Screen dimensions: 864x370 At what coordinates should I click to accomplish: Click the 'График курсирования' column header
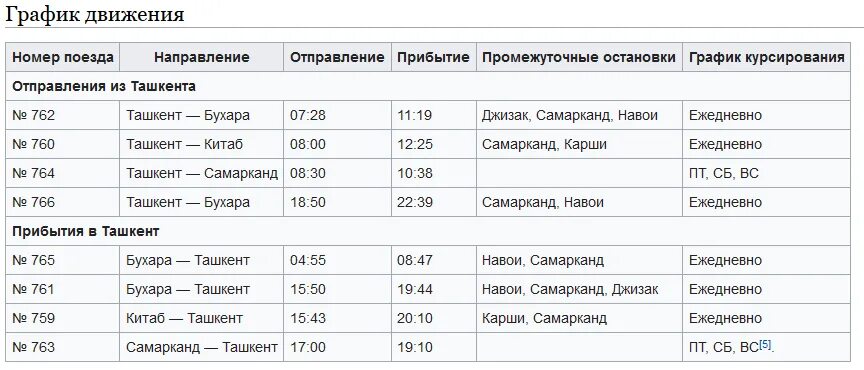click(766, 57)
